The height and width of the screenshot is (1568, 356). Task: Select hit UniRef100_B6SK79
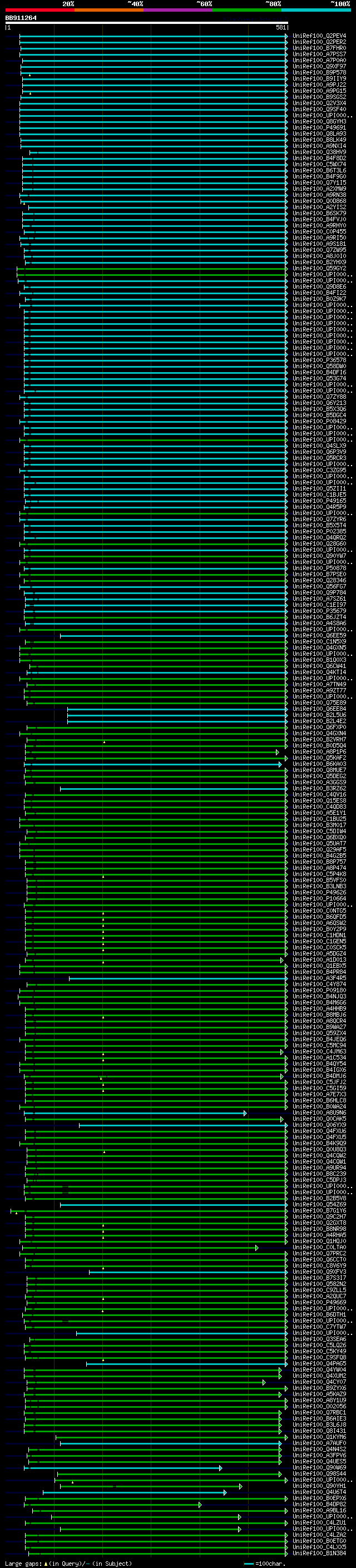coord(319,213)
